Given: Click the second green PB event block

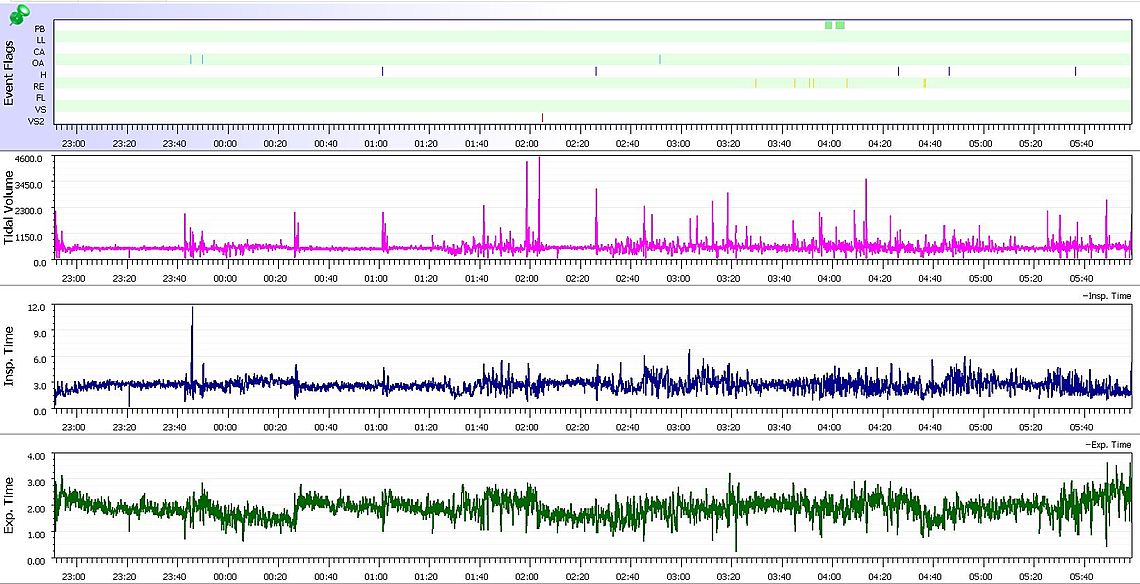Looking at the screenshot, I should tap(840, 25).
